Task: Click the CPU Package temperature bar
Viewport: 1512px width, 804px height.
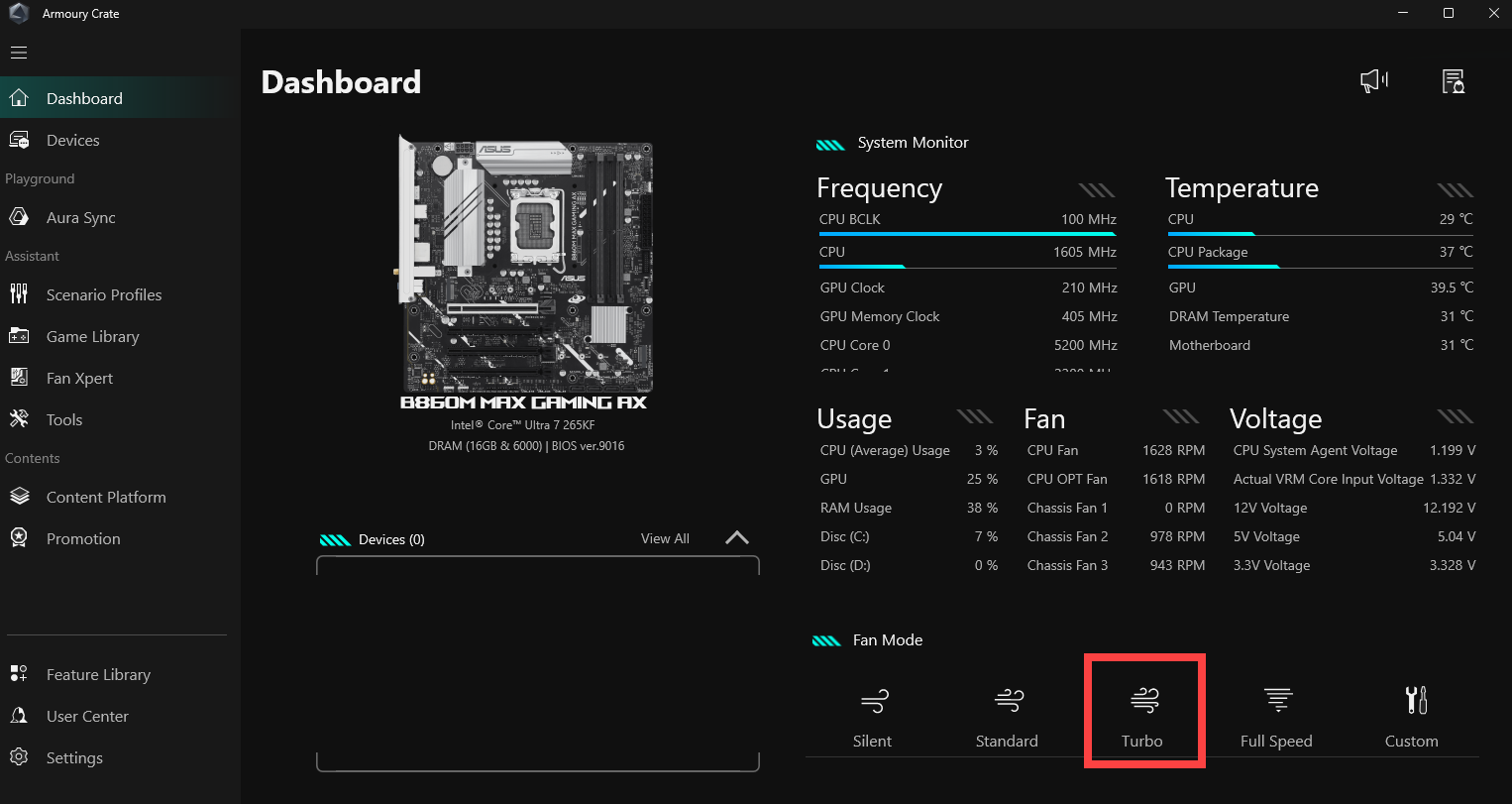Action: coord(1321,267)
